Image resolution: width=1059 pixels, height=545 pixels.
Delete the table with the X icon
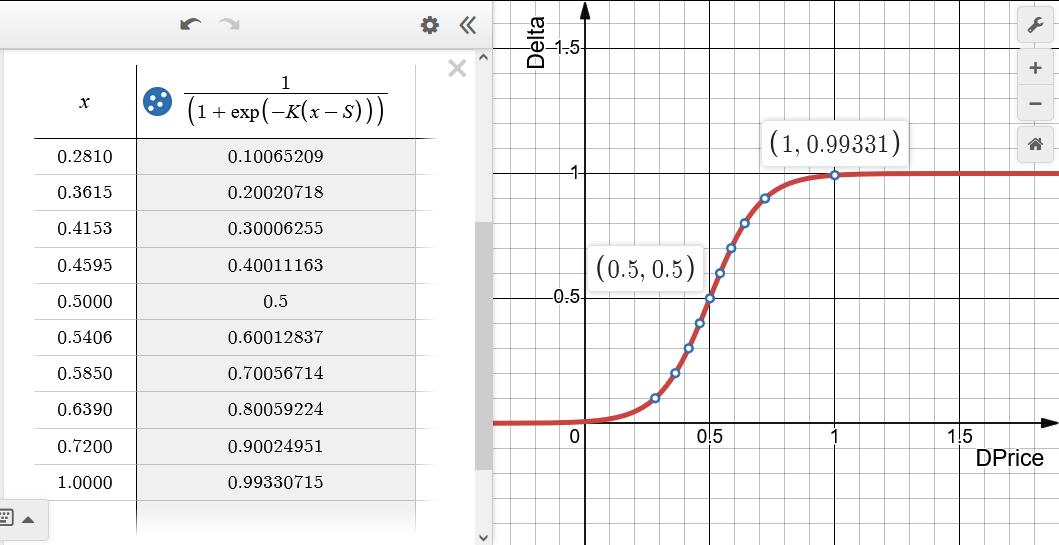click(x=457, y=68)
